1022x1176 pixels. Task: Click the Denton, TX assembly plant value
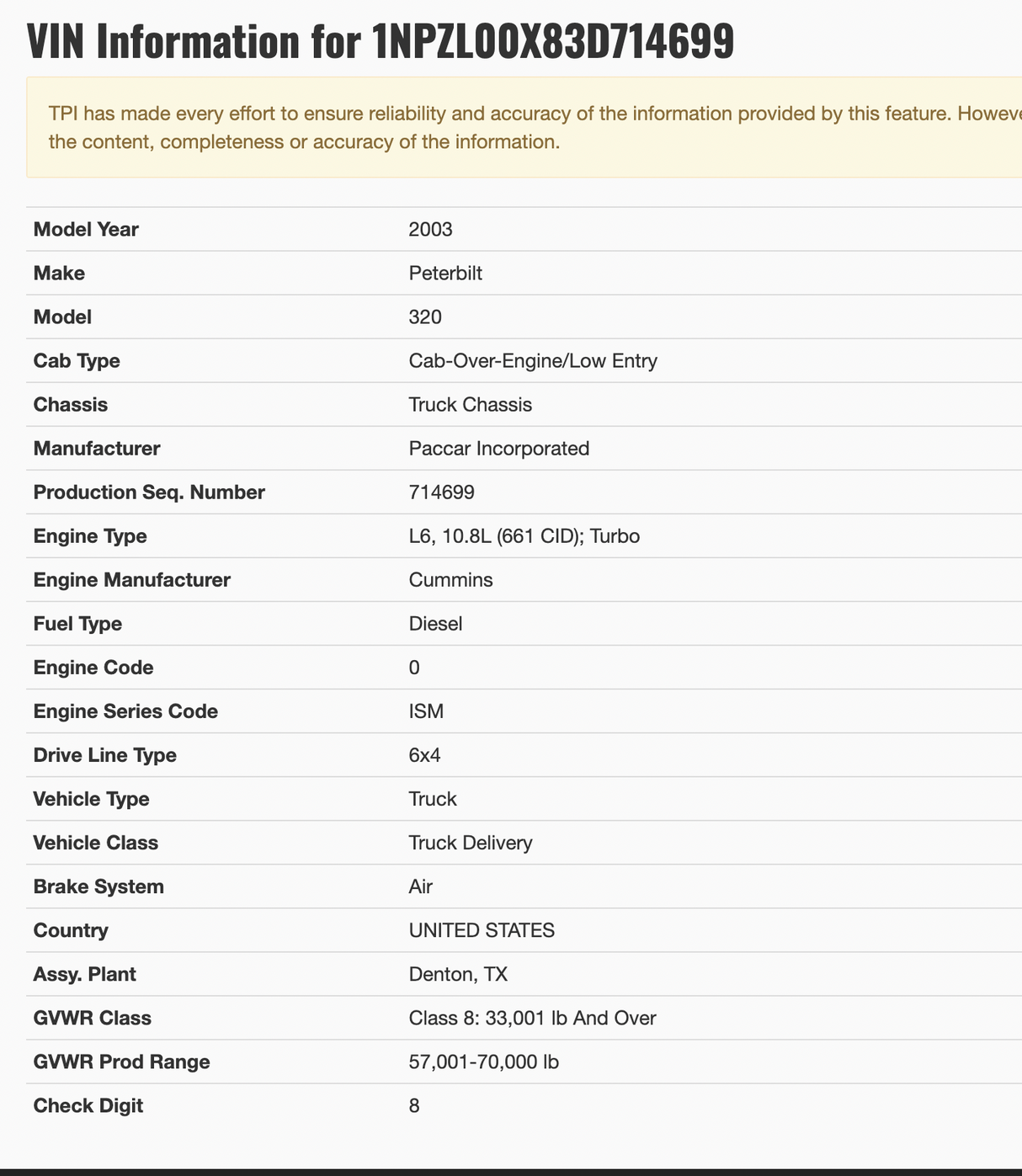458,973
